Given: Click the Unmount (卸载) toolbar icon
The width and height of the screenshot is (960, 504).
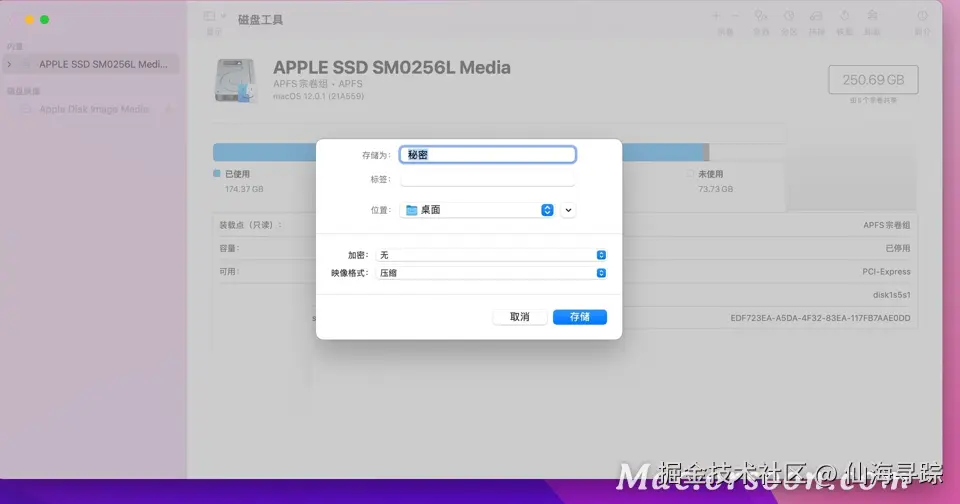Looking at the screenshot, I should pos(872,16).
